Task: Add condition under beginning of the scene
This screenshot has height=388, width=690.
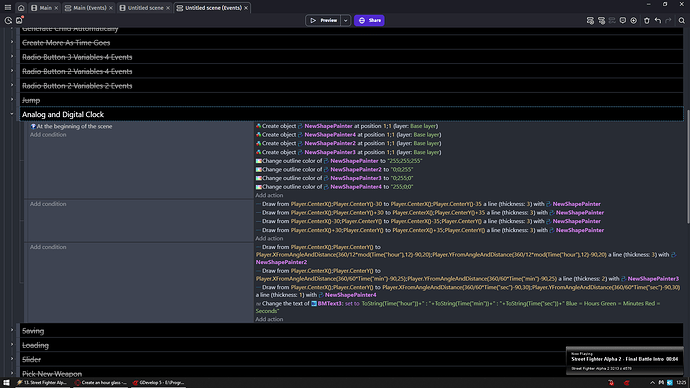Action: [x=48, y=135]
